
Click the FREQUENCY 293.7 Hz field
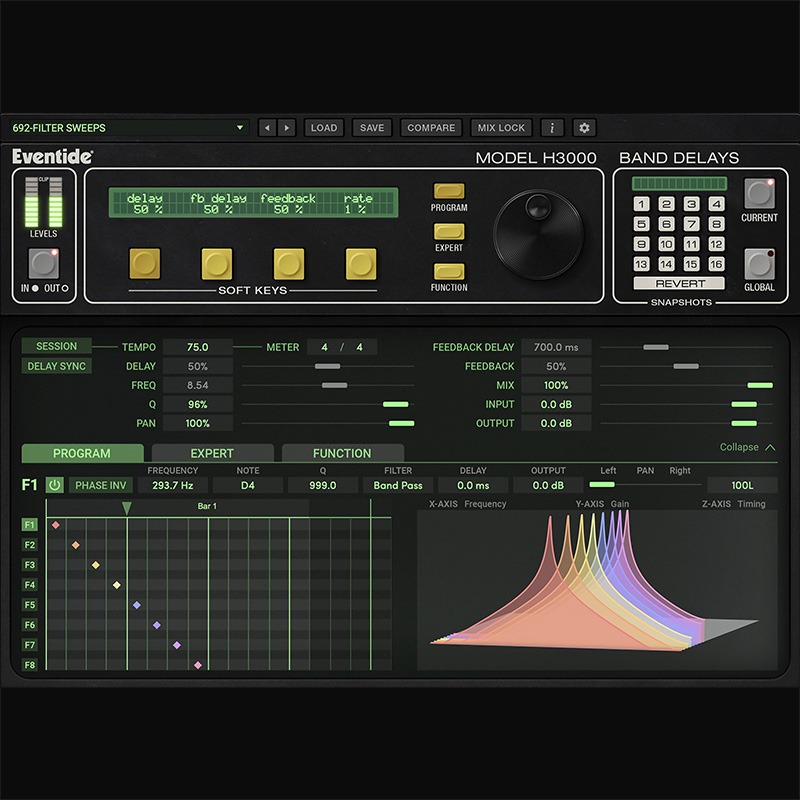(x=172, y=485)
